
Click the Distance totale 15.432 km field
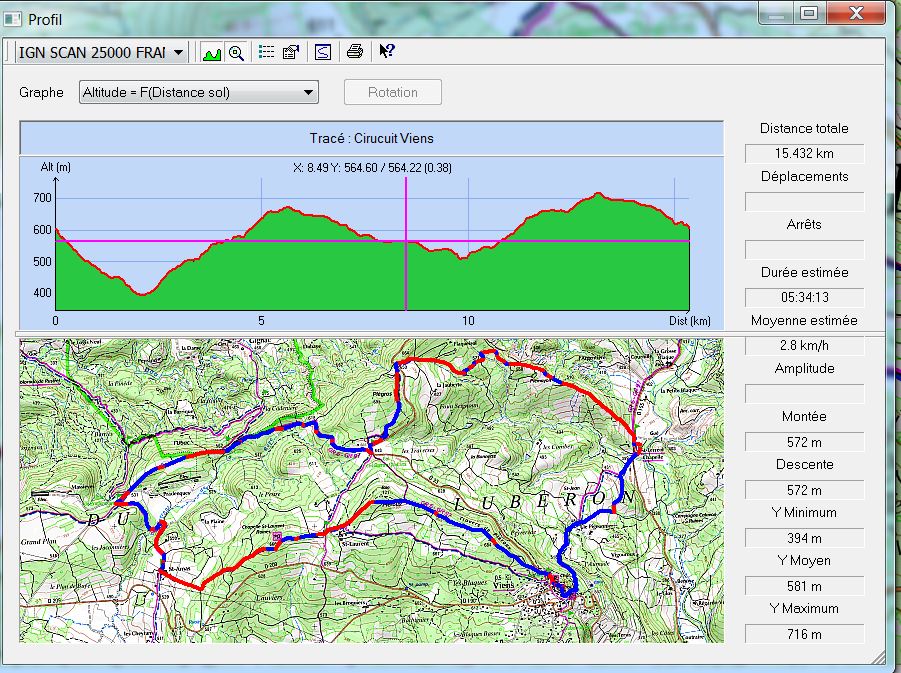(x=804, y=153)
